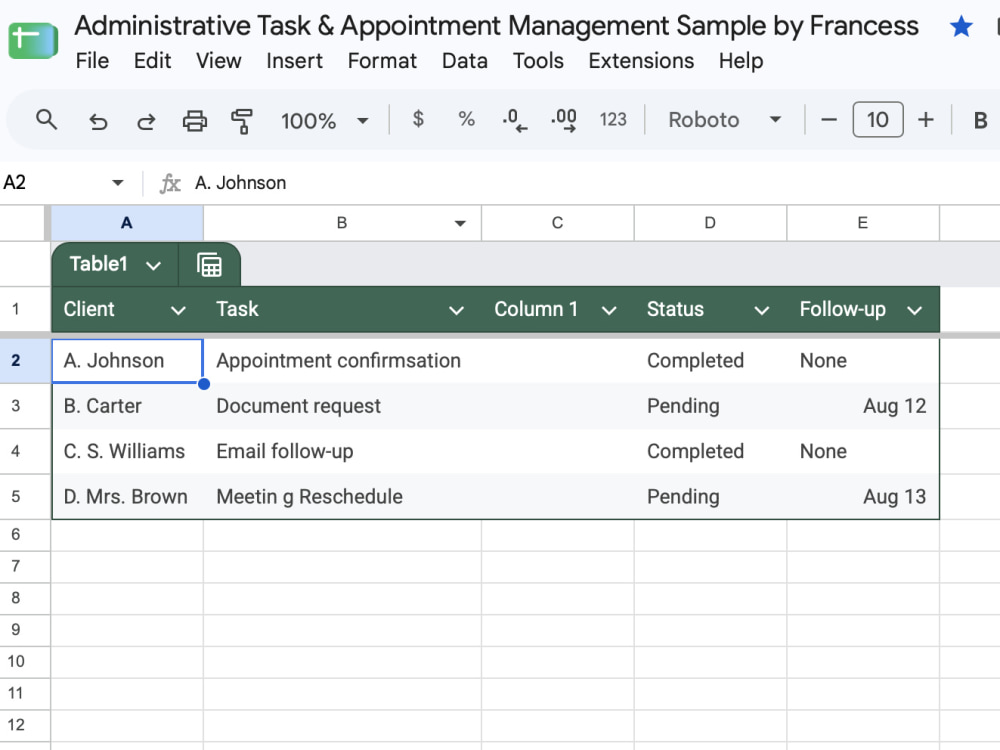
Task: Increase decimal places
Action: (564, 120)
